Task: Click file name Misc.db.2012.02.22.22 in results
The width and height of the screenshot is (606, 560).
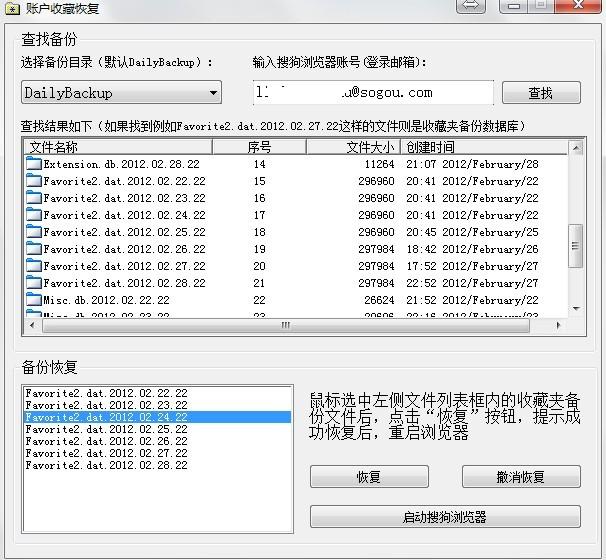Action: point(106,300)
